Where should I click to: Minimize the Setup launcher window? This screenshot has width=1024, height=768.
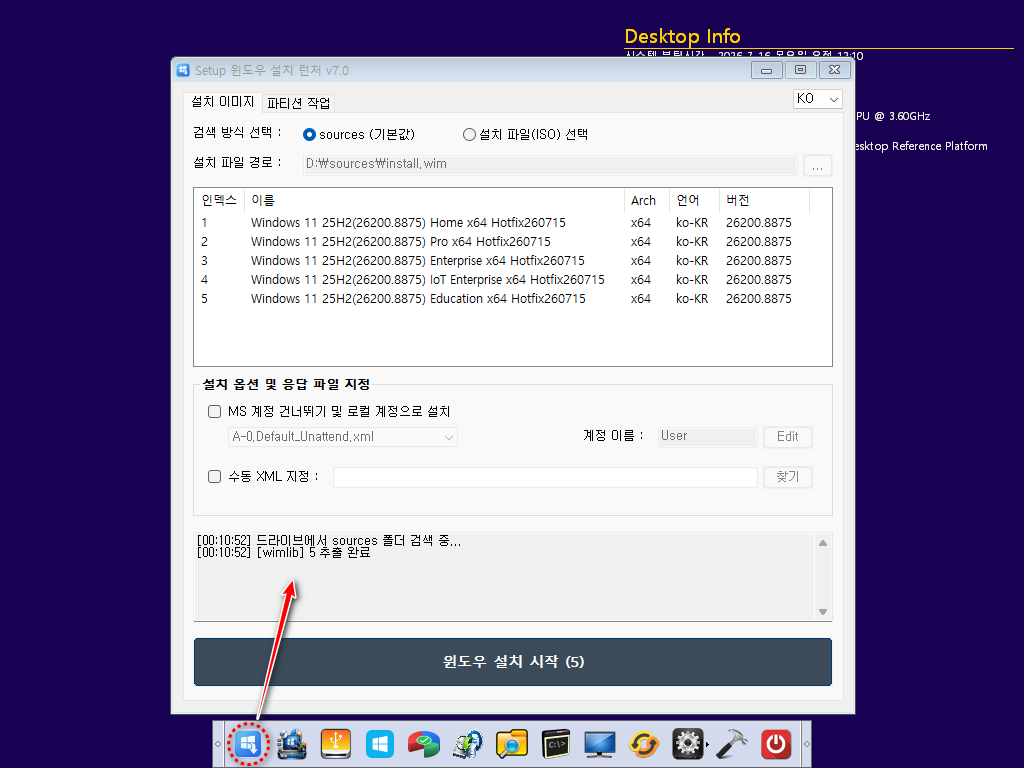pos(767,70)
